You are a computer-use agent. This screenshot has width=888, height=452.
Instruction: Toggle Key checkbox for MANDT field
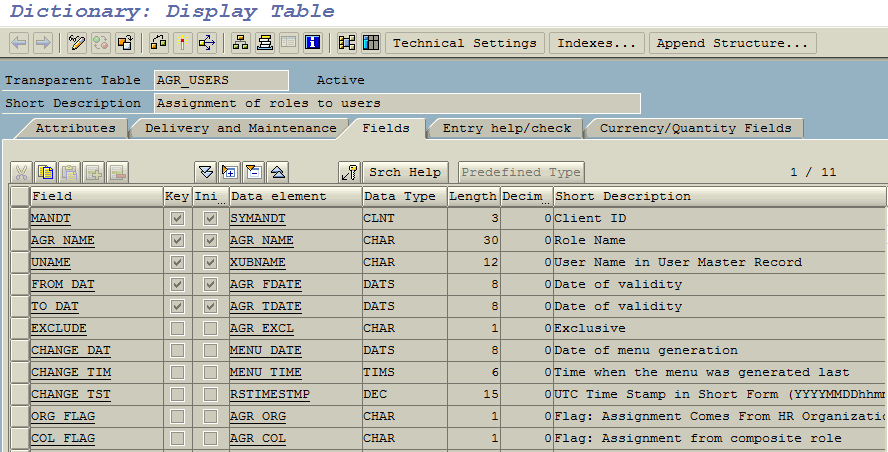click(177, 218)
